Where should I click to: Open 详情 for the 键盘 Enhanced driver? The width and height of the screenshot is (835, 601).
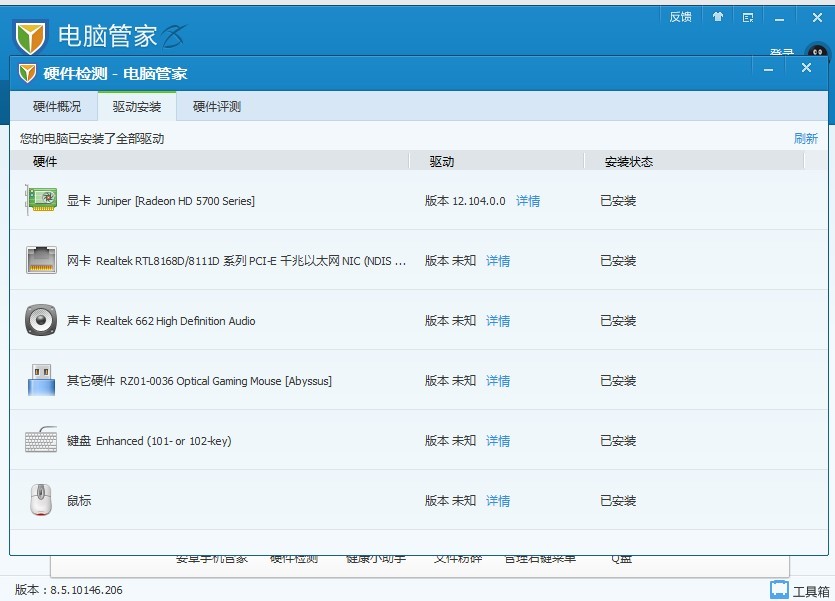498,441
